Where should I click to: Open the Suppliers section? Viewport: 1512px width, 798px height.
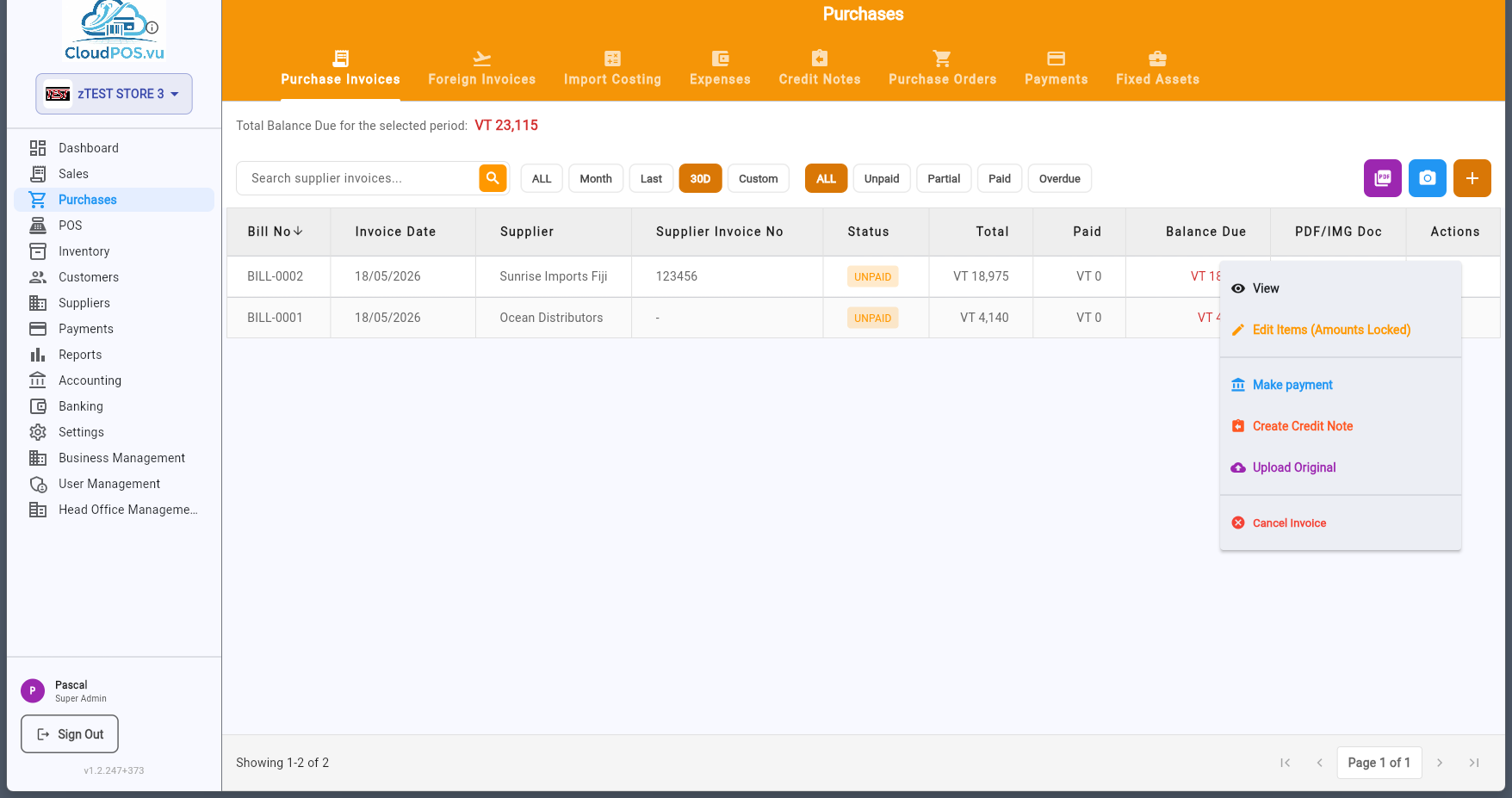(114, 303)
